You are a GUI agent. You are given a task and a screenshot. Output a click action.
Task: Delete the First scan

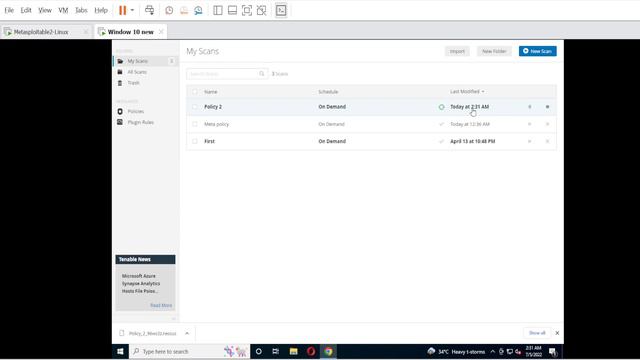click(x=547, y=141)
